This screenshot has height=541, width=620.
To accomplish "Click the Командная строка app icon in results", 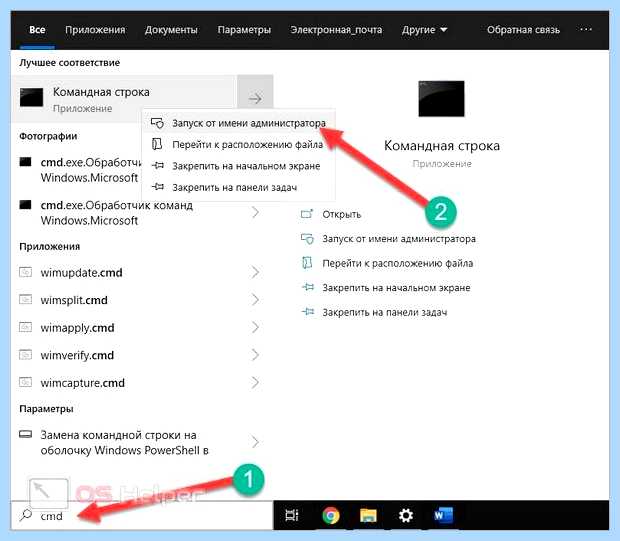I will (31, 98).
